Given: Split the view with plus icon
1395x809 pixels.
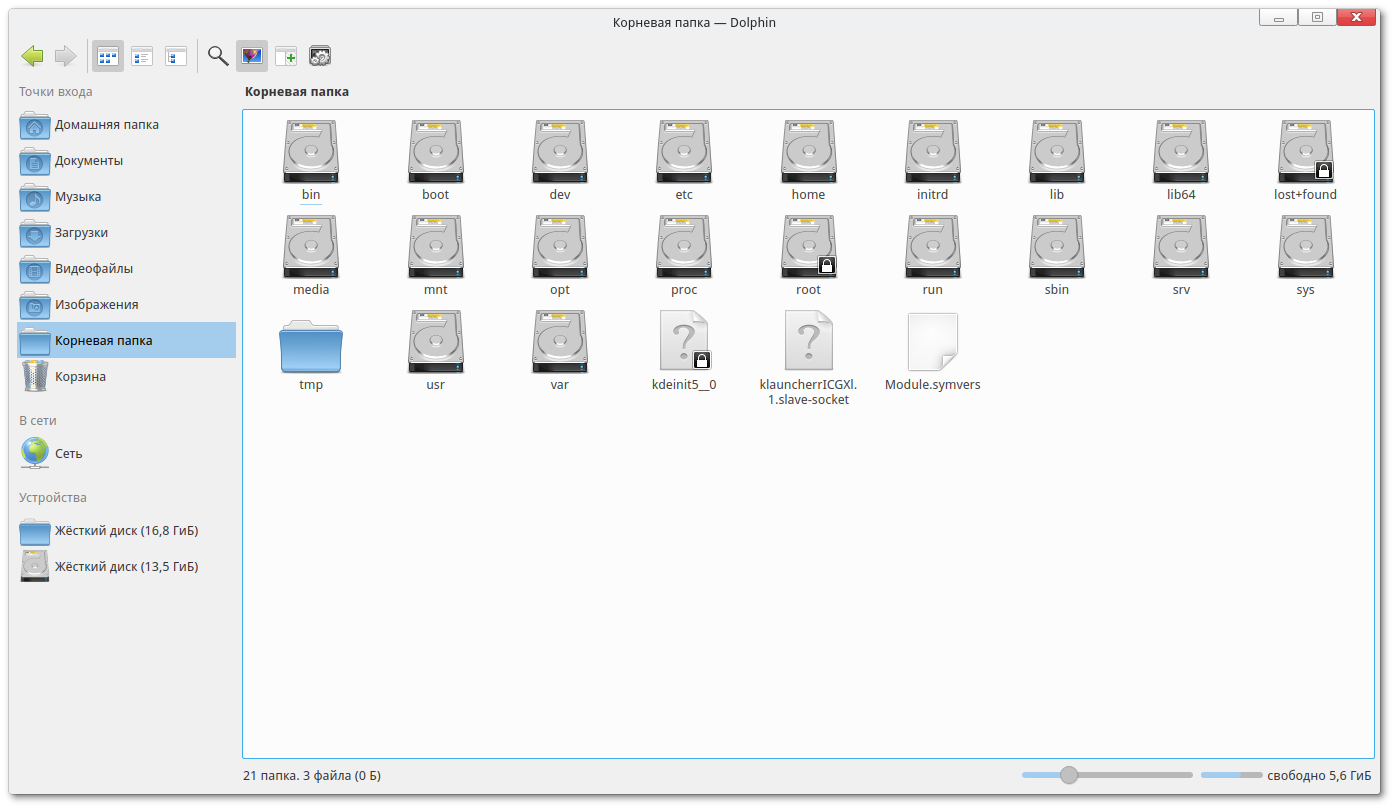Looking at the screenshot, I should [286, 56].
